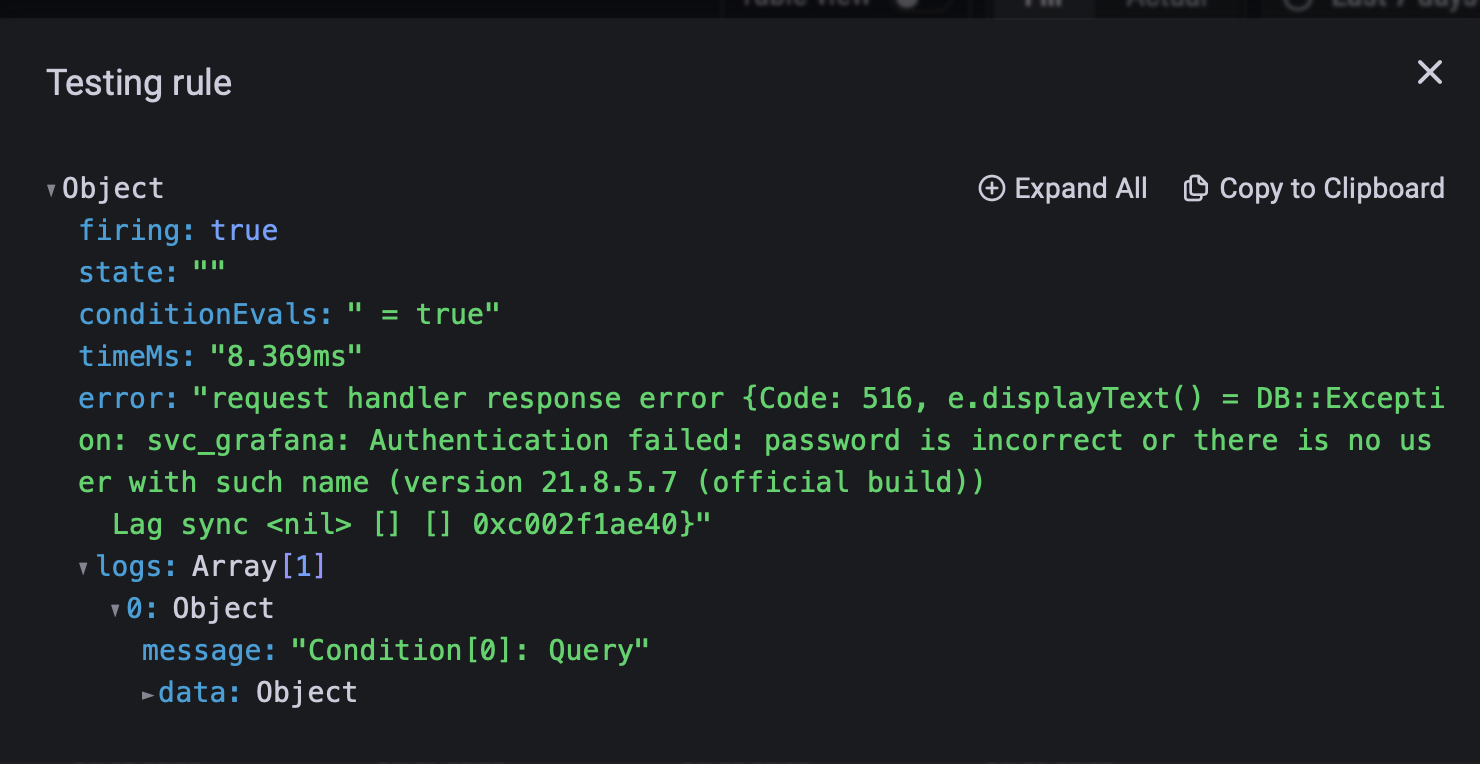Click the Expand All button
1480x764 pixels.
click(x=1063, y=188)
